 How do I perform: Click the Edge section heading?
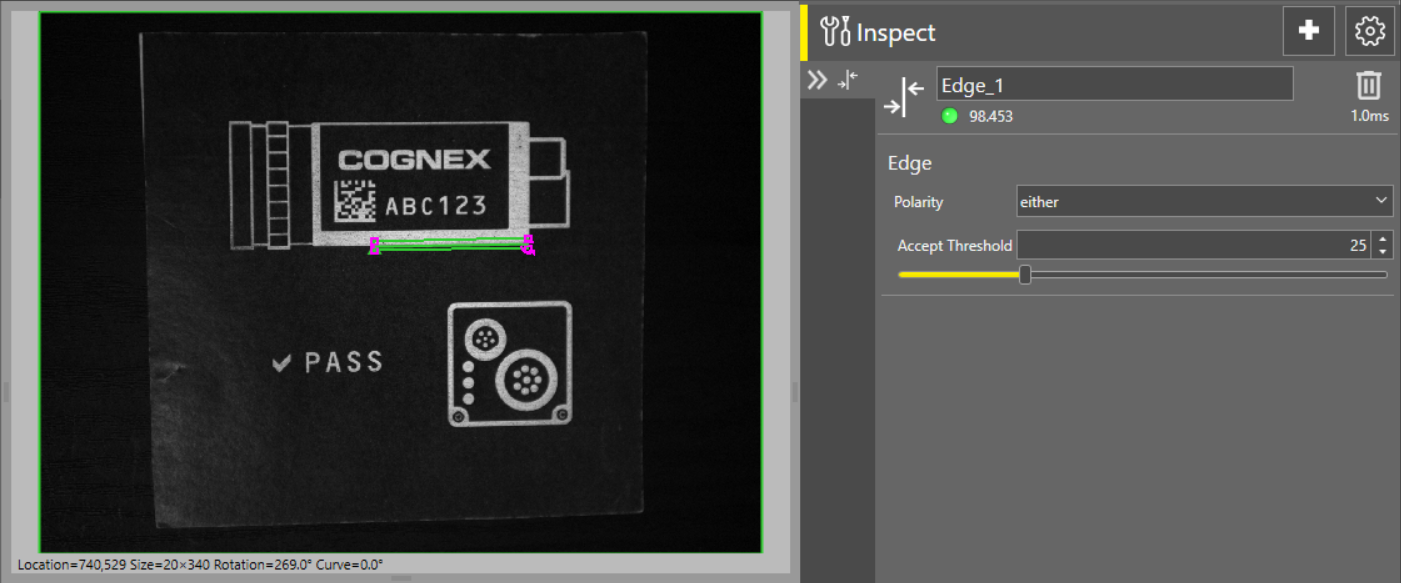(x=909, y=163)
